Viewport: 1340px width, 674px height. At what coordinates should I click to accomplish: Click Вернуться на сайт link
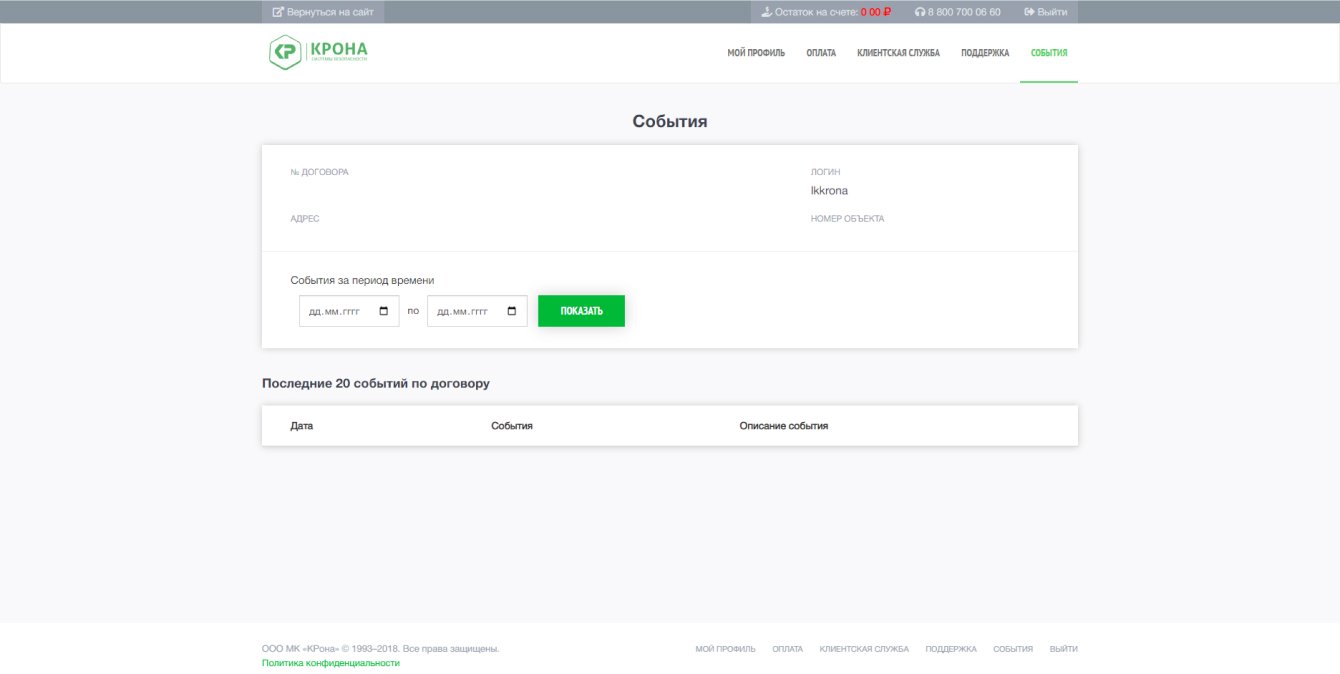point(323,12)
